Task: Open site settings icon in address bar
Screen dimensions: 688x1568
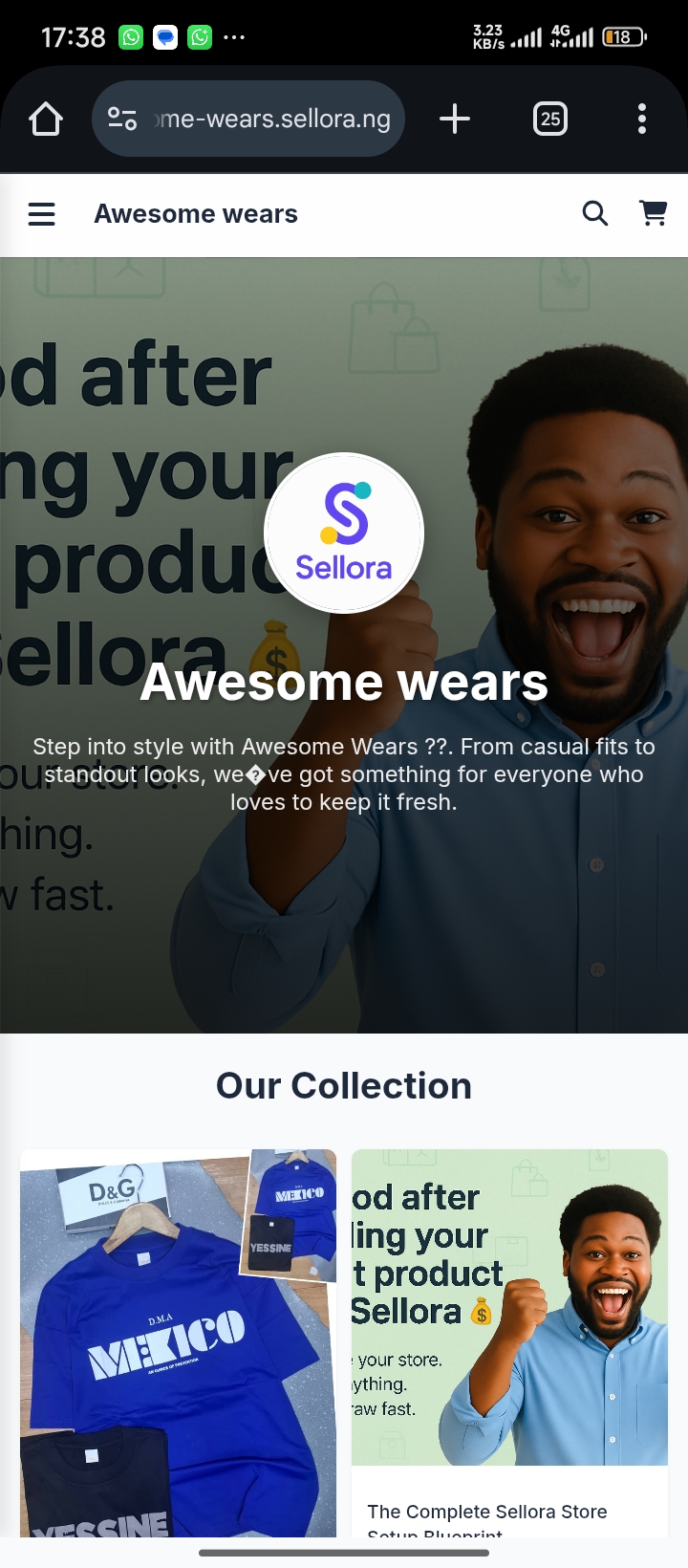Action: click(122, 120)
